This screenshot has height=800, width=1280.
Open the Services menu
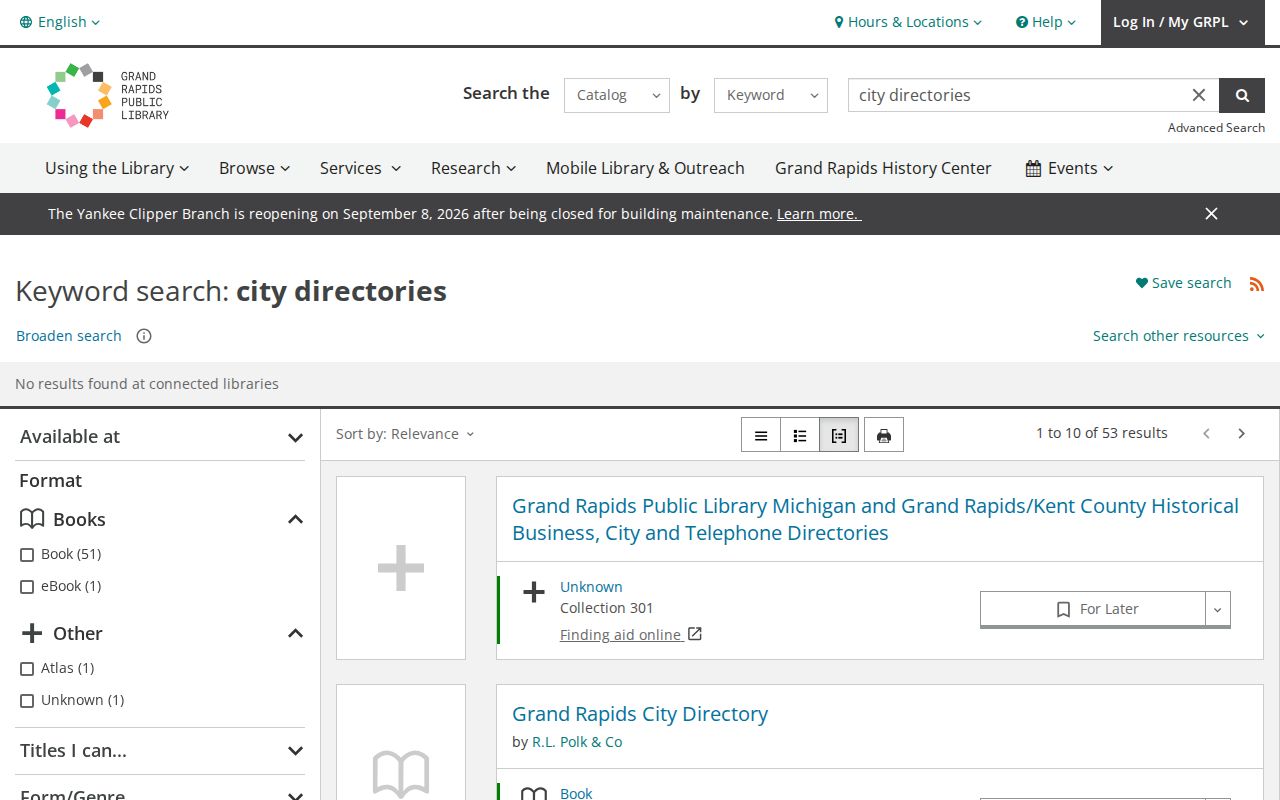(360, 168)
